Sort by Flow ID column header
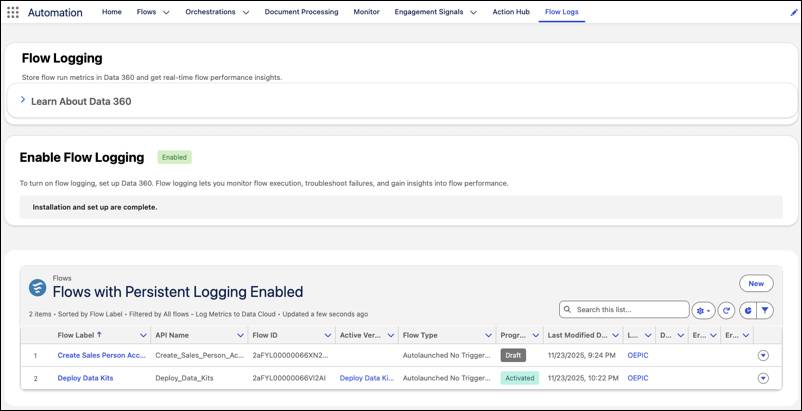The height and width of the screenshot is (411, 802). click(x=265, y=335)
